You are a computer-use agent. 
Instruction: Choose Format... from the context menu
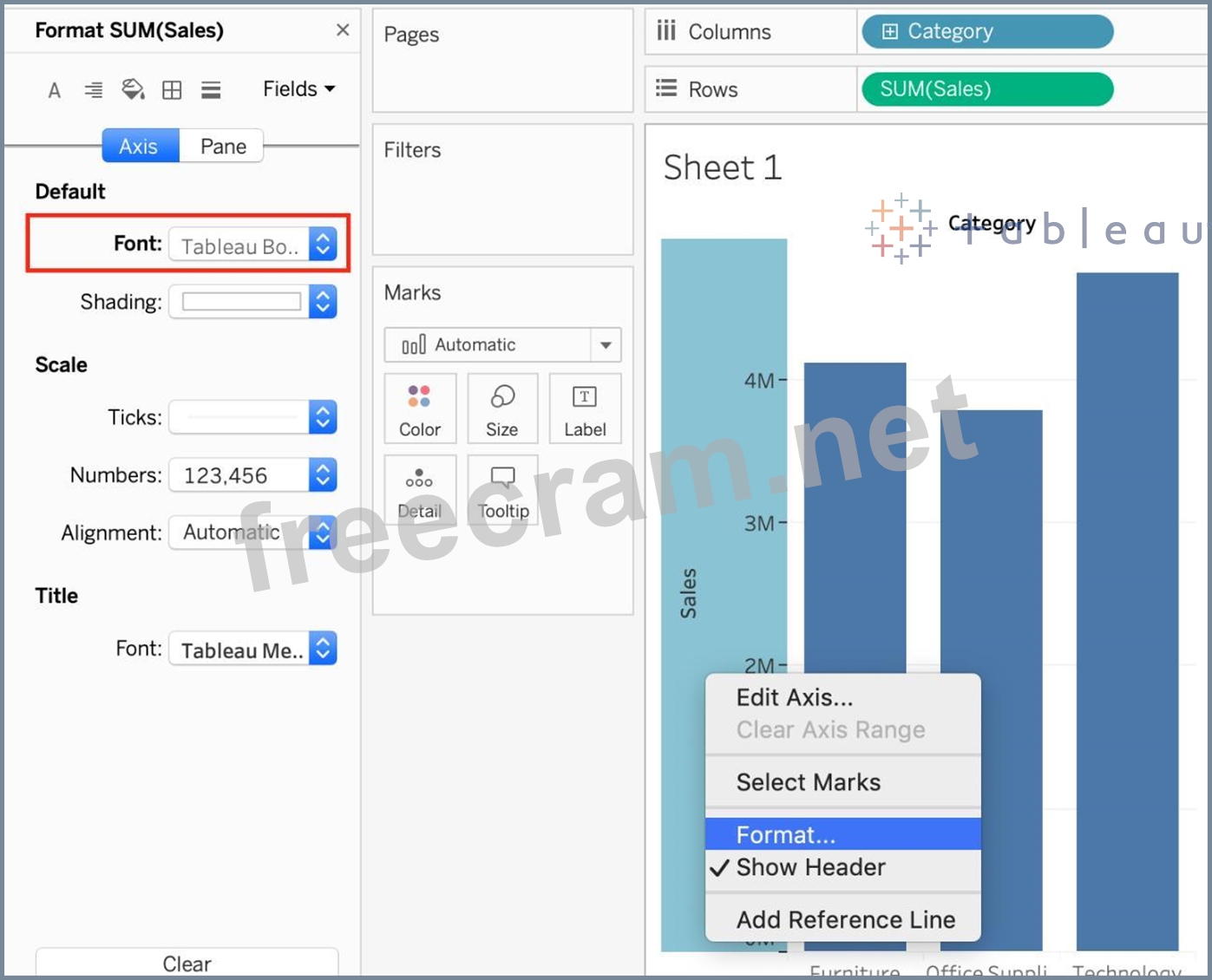pyautogui.click(x=786, y=834)
